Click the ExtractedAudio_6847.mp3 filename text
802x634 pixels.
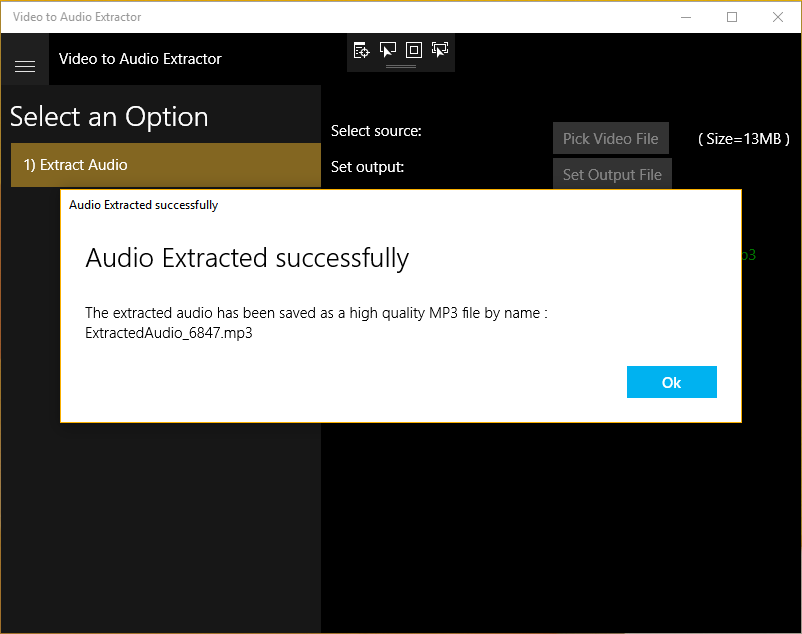pos(169,333)
